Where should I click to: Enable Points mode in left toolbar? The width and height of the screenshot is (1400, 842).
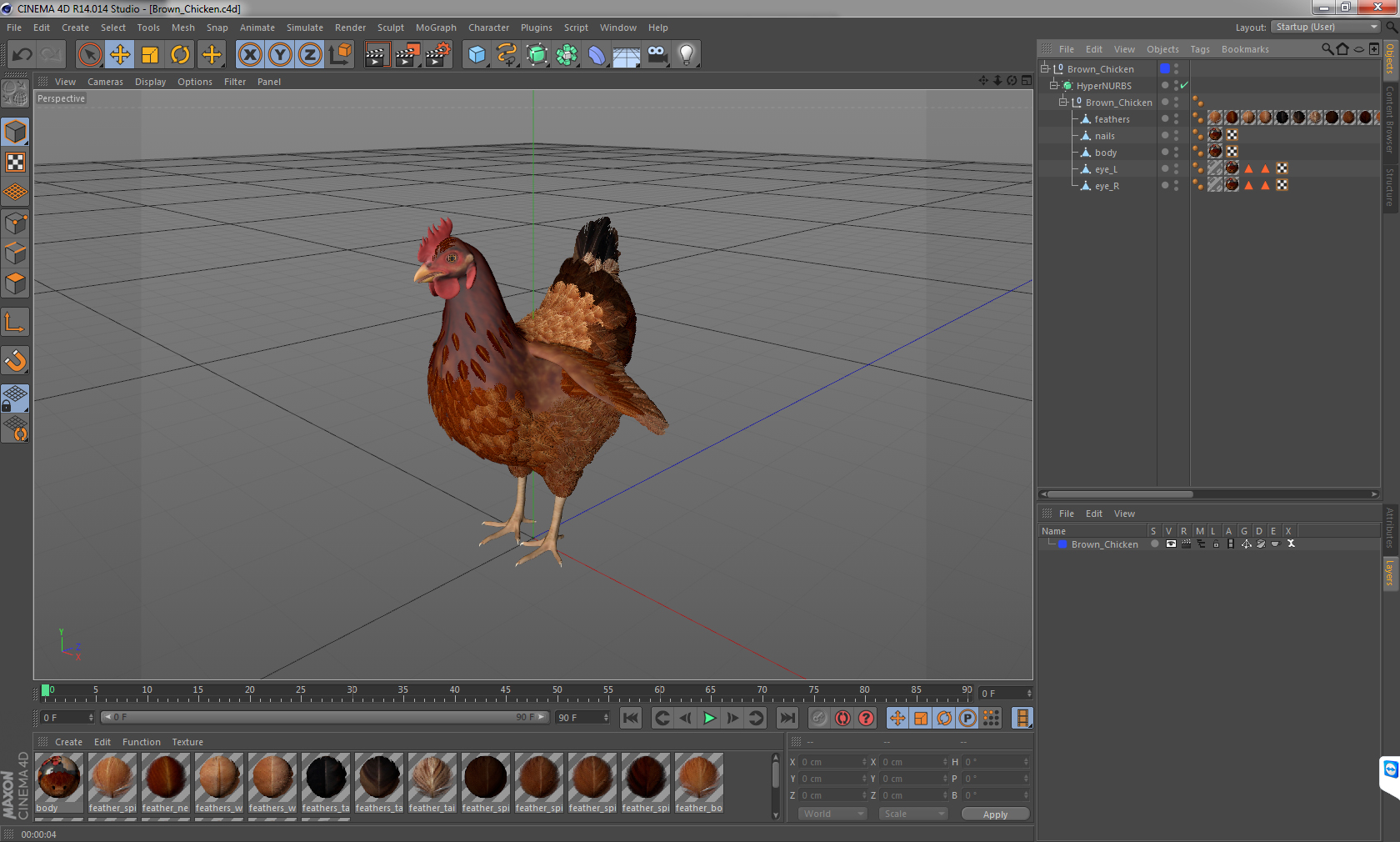coord(16,223)
